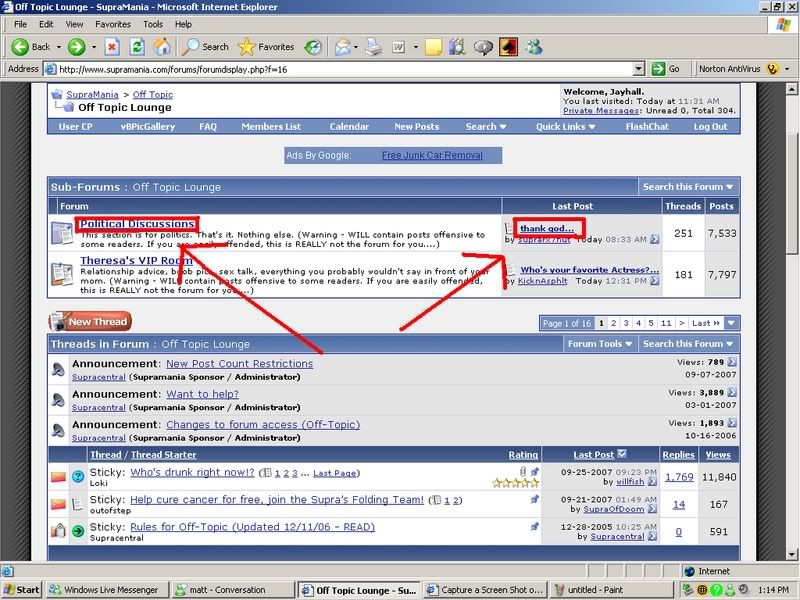
Task: Open Free Junk Car Removal ad link
Action: [x=432, y=155]
